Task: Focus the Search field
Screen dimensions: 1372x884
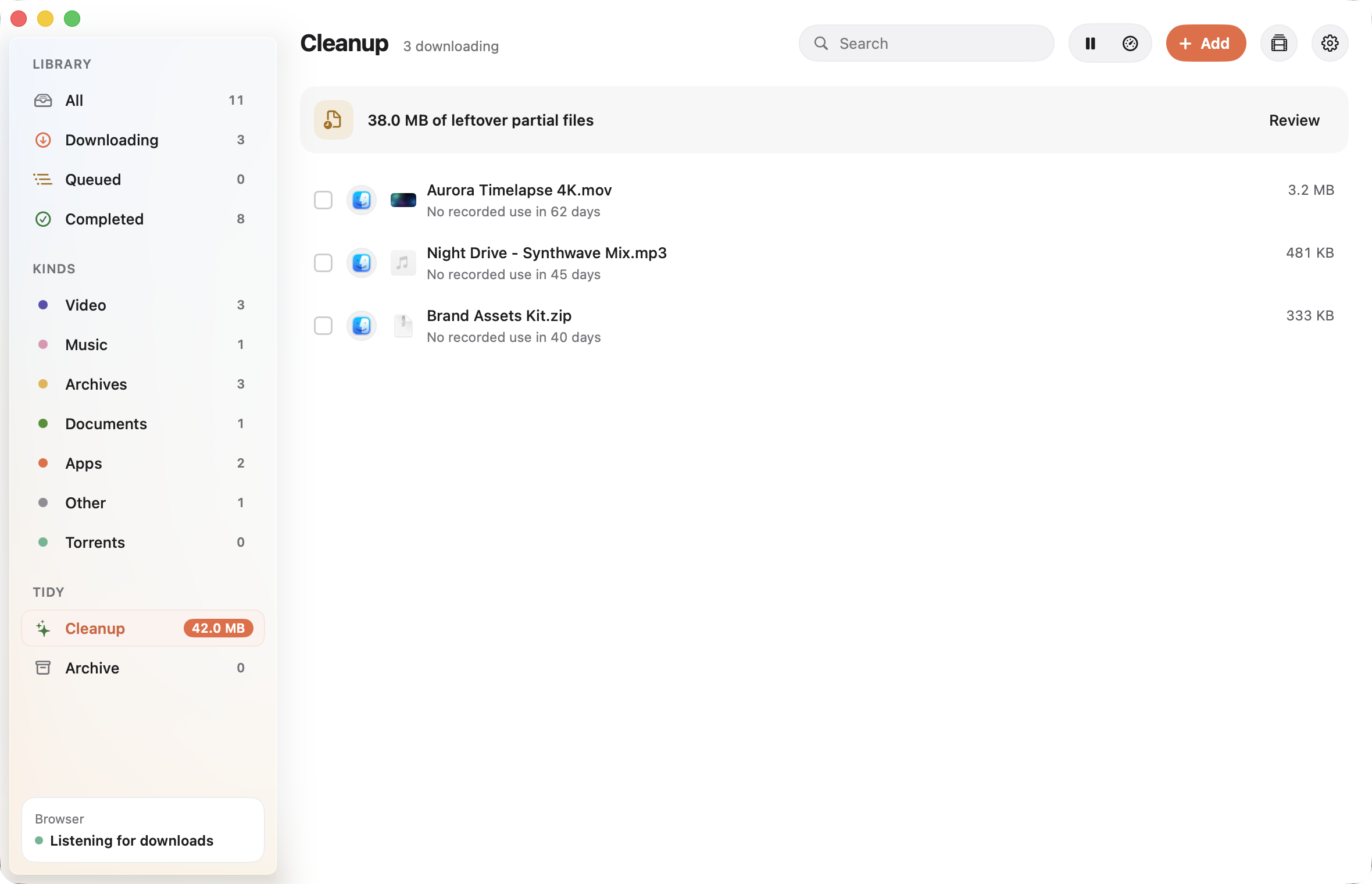Action: 926,44
